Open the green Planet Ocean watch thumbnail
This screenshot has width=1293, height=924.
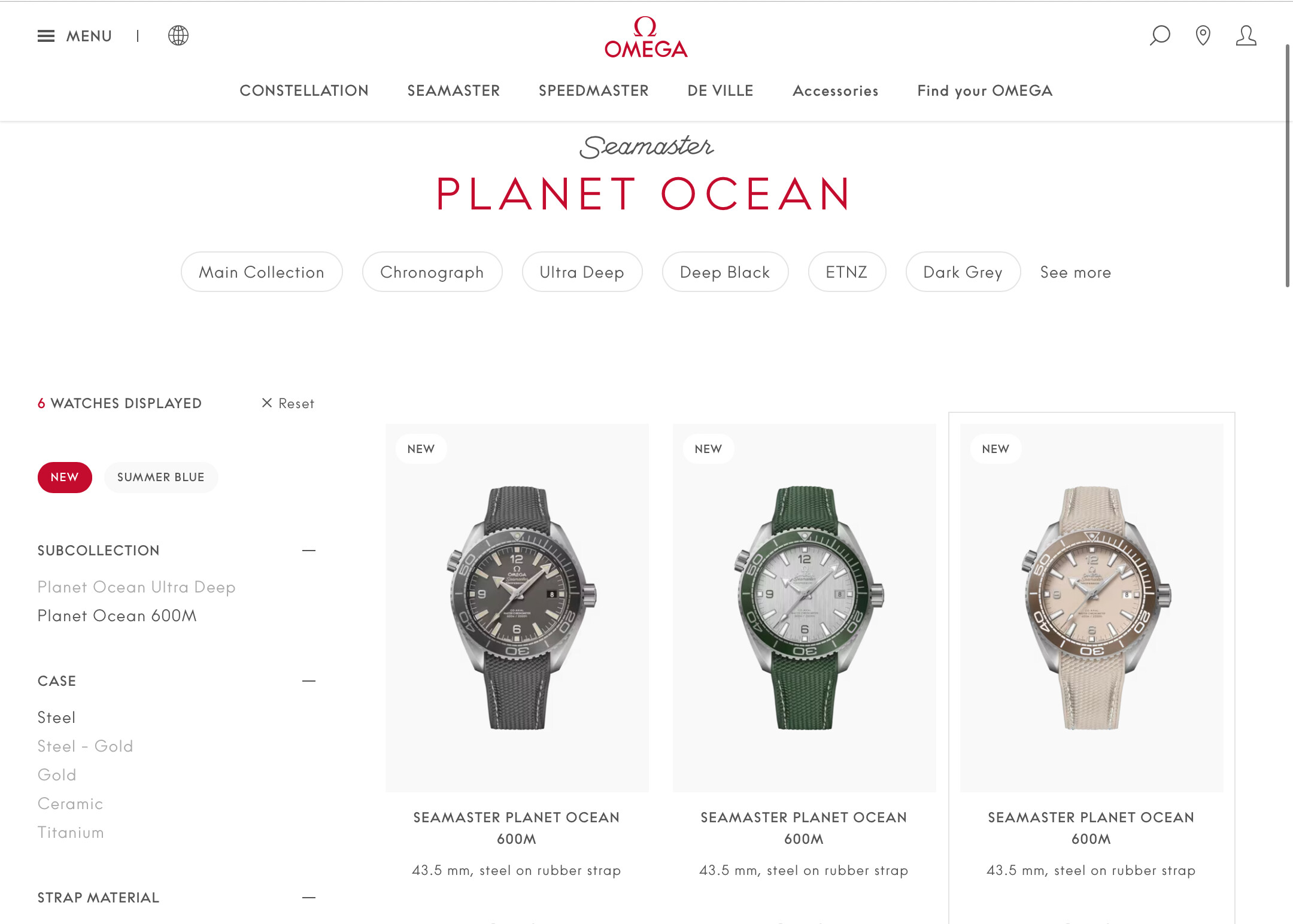(804, 607)
